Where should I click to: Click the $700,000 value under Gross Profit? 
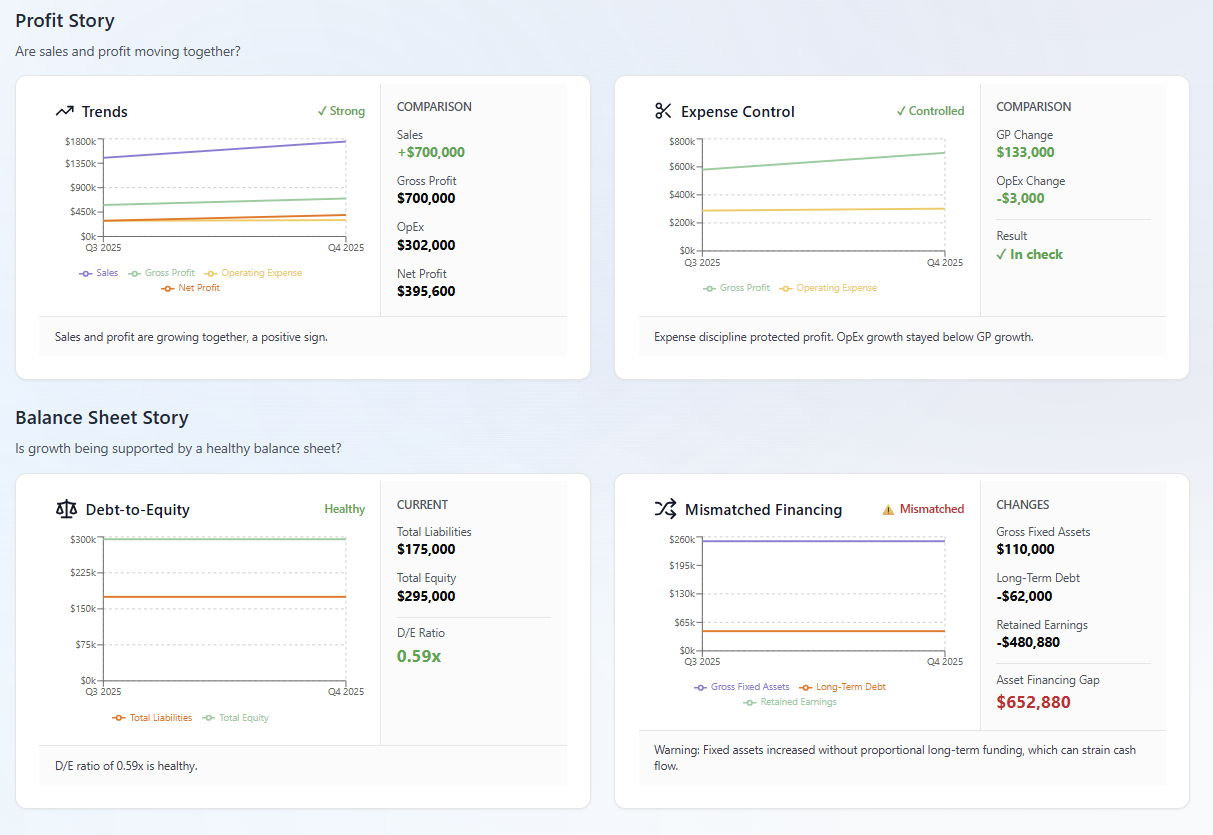(426, 198)
